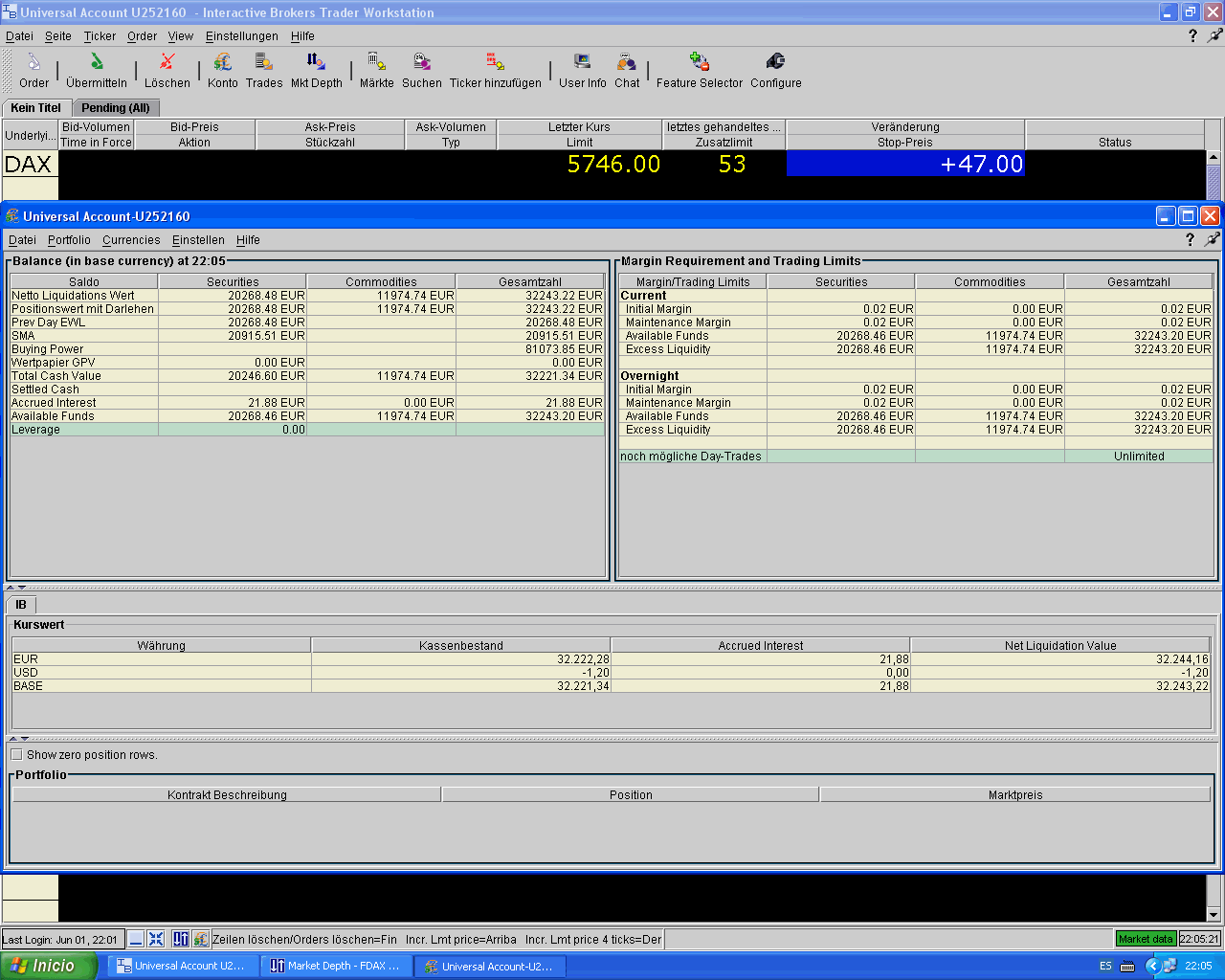
Task: Open the Konto account icon
Action: pos(223,63)
